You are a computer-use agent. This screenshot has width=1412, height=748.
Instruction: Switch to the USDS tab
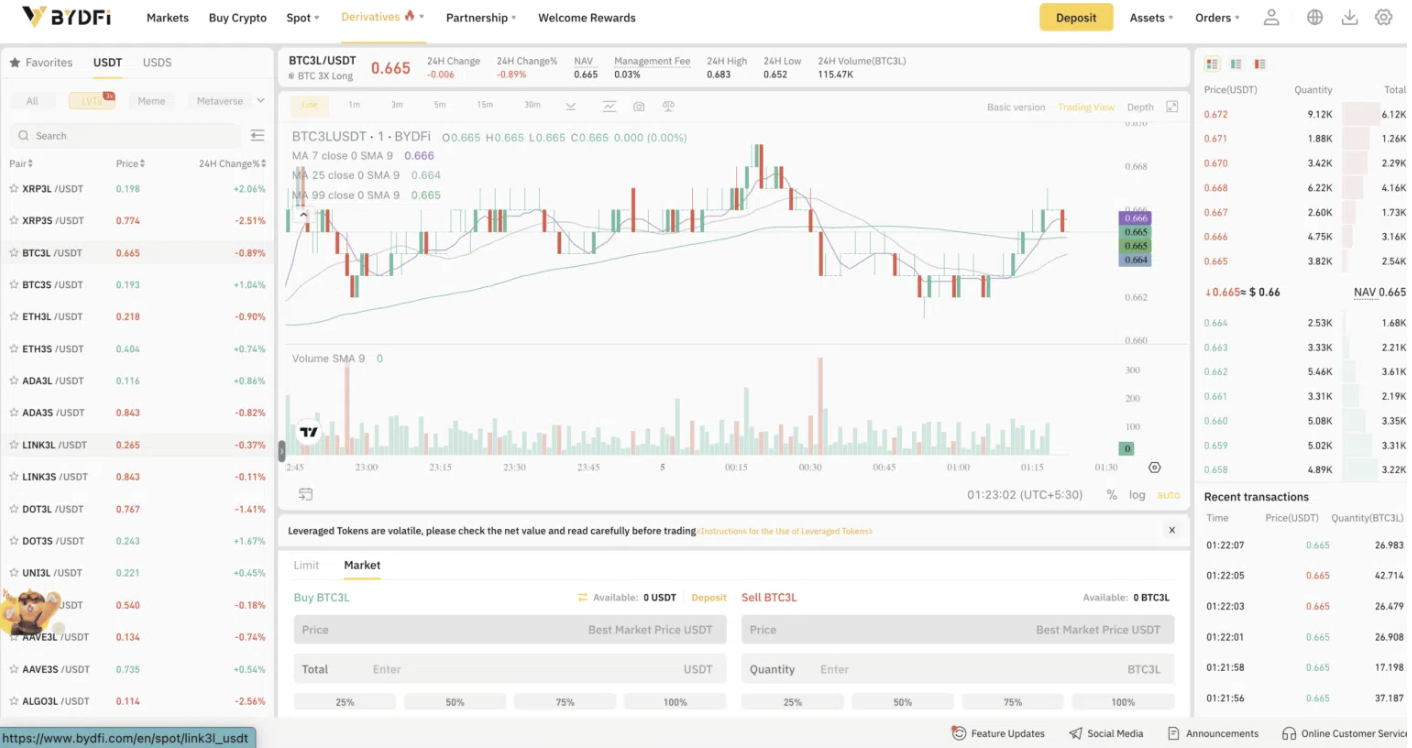coord(157,62)
